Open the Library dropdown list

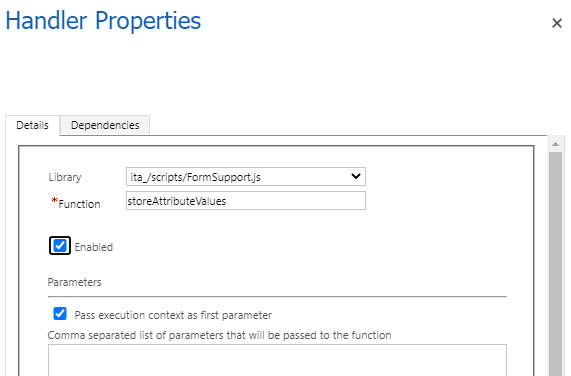[x=246, y=177]
